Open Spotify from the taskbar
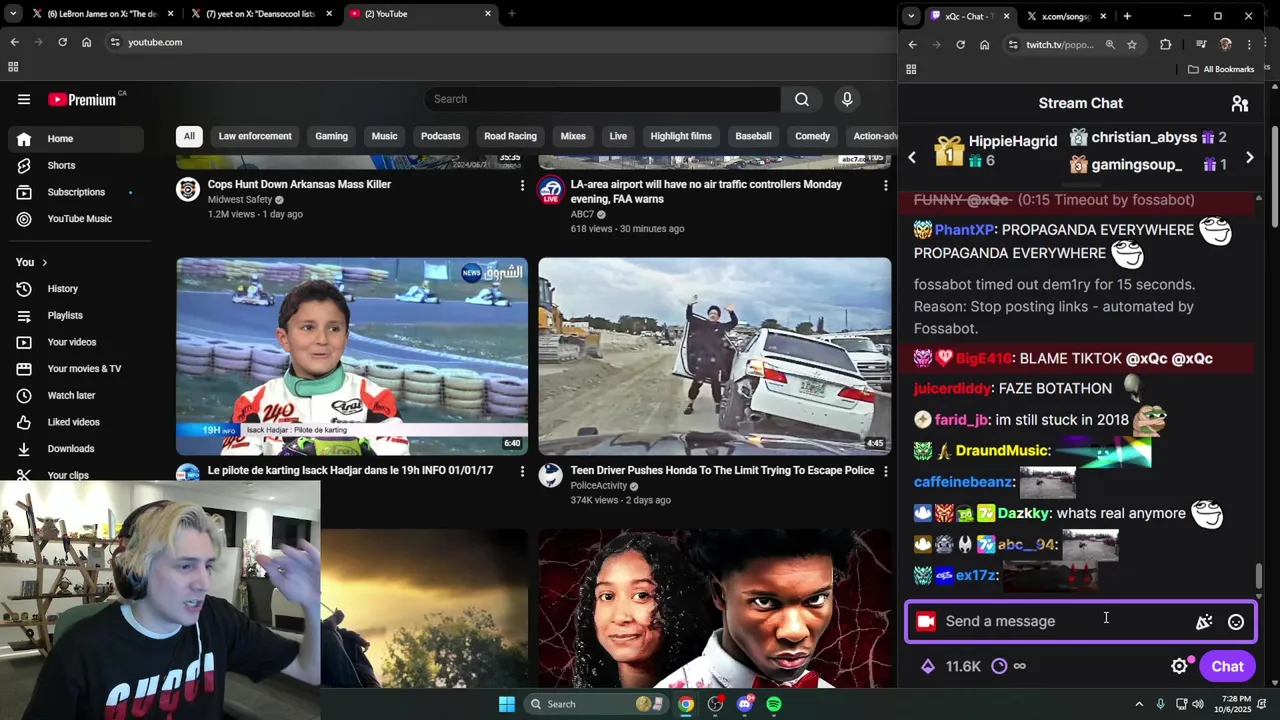1280x720 pixels. point(774,704)
